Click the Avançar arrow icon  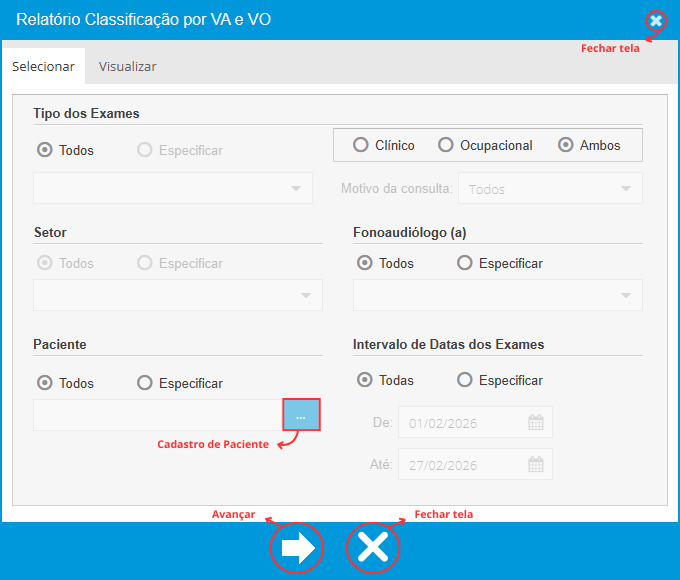(298, 548)
